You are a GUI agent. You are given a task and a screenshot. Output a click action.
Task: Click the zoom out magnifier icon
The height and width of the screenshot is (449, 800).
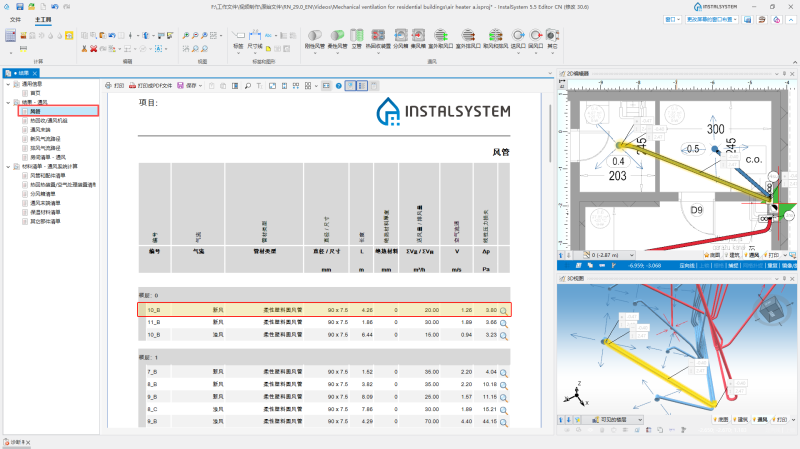click(x=195, y=35)
